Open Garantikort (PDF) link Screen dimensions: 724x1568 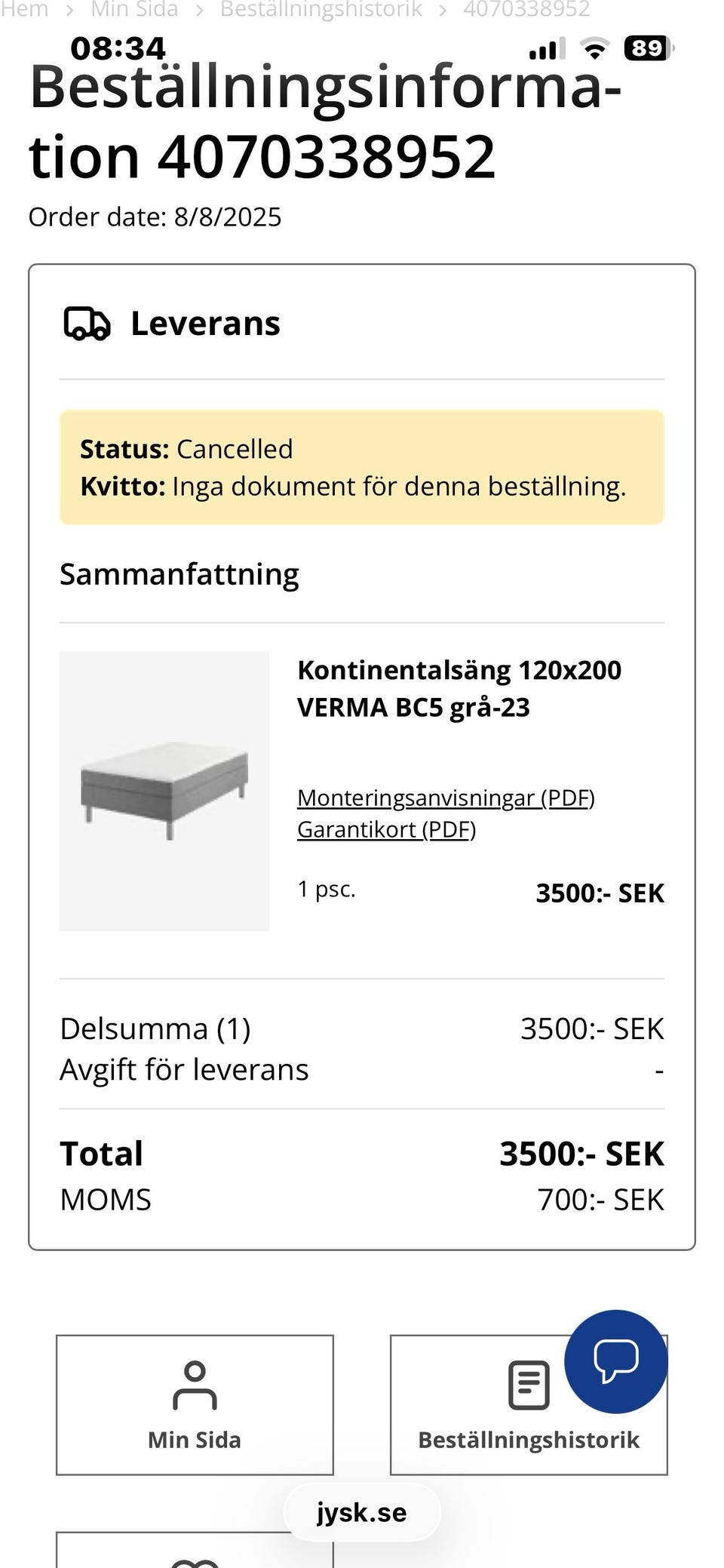[x=386, y=829]
